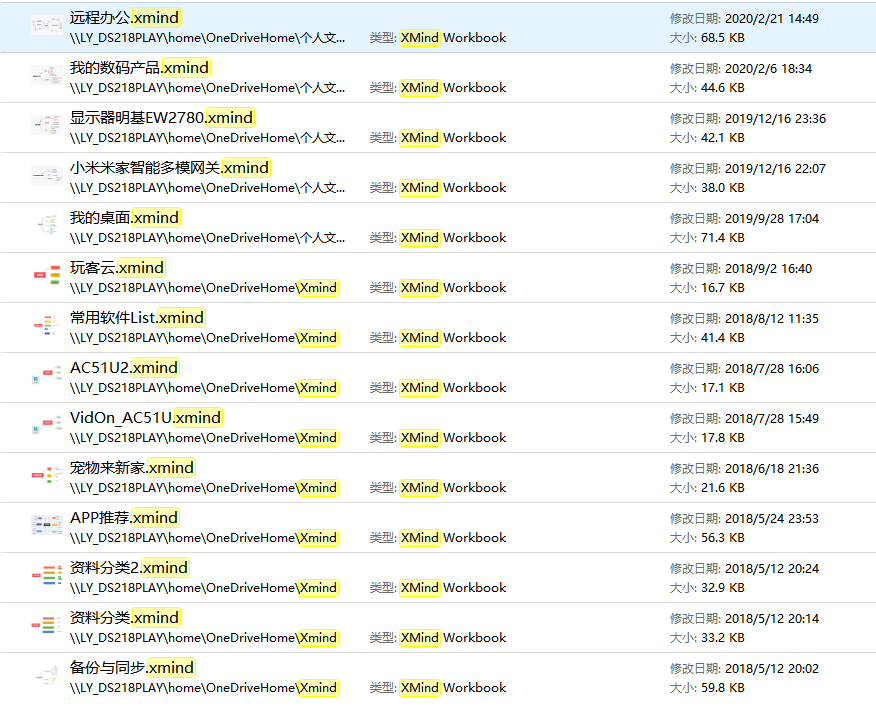Select the date 2018/5/24 23:53
876x715 pixels.
pyautogui.click(x=772, y=518)
